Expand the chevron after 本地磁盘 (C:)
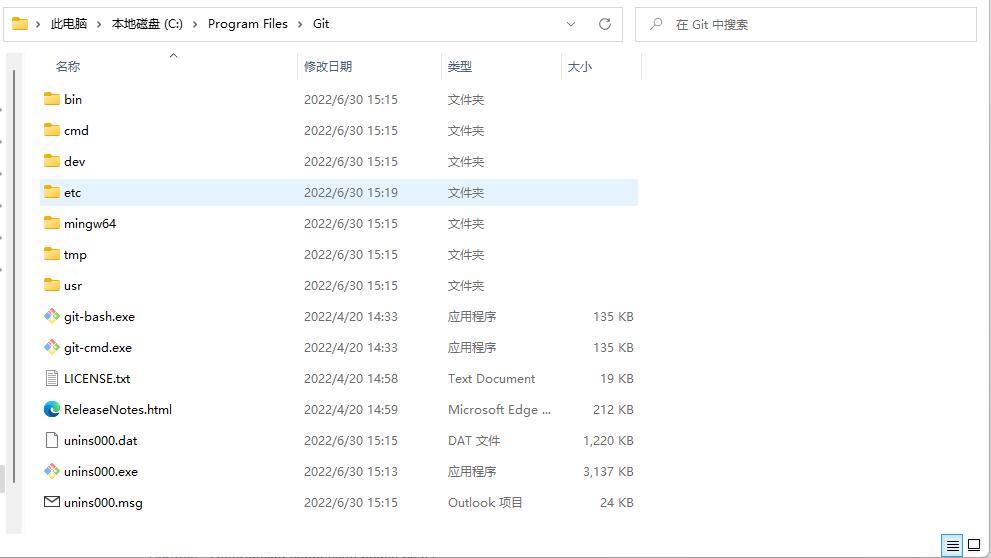 pyautogui.click(x=195, y=24)
